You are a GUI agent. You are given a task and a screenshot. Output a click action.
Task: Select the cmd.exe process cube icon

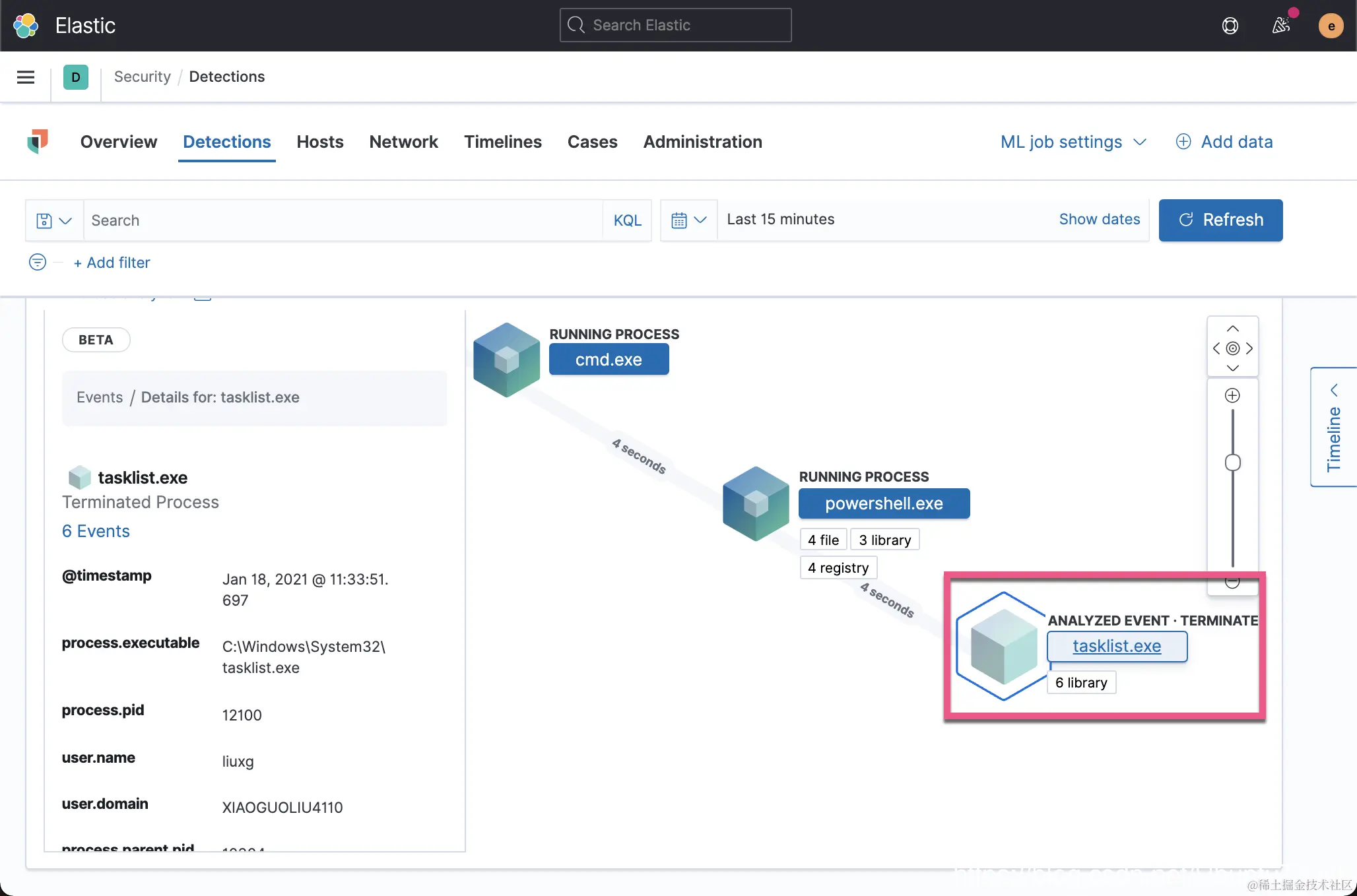(506, 360)
